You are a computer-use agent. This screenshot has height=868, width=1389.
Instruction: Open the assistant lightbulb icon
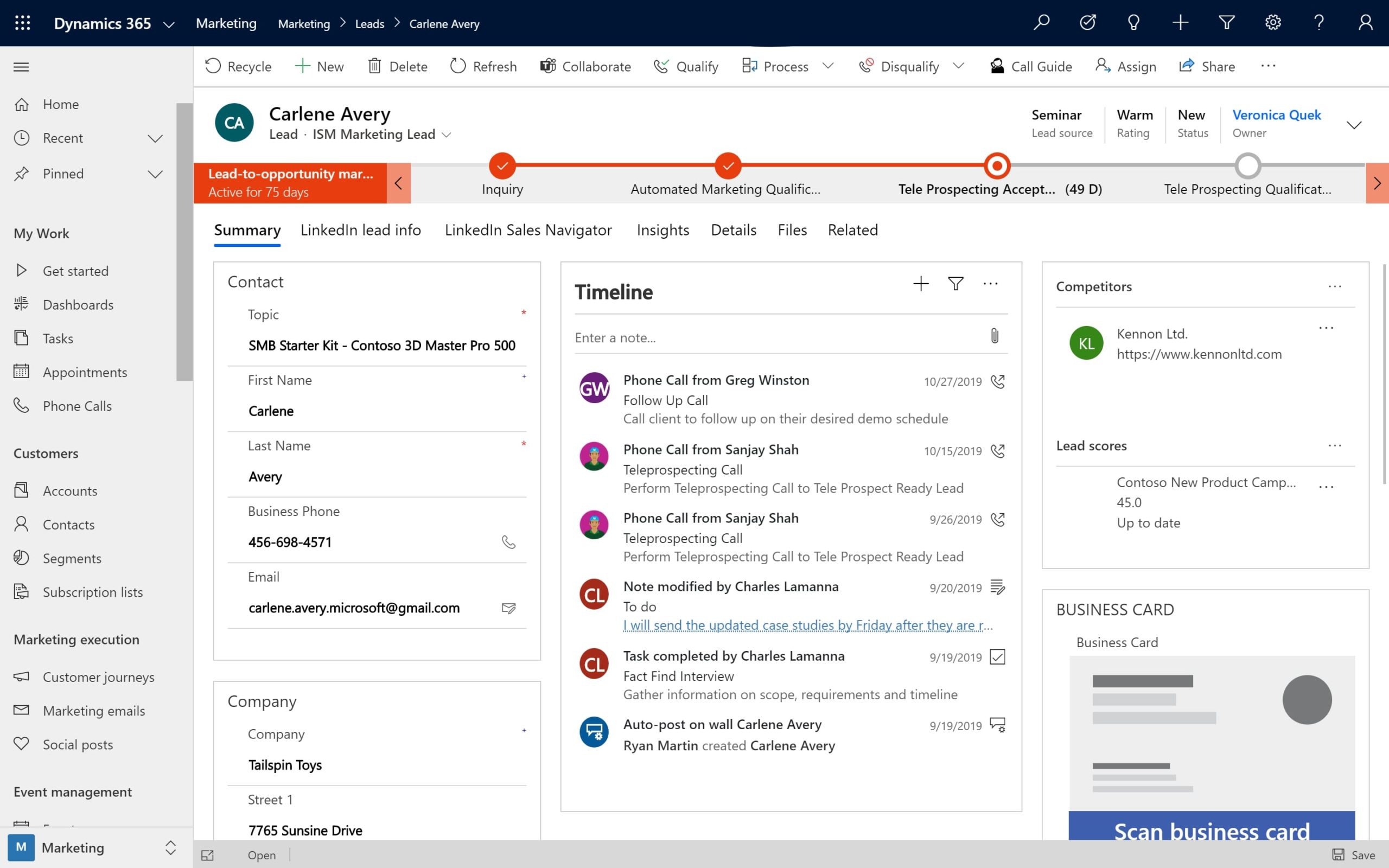pos(1133,23)
